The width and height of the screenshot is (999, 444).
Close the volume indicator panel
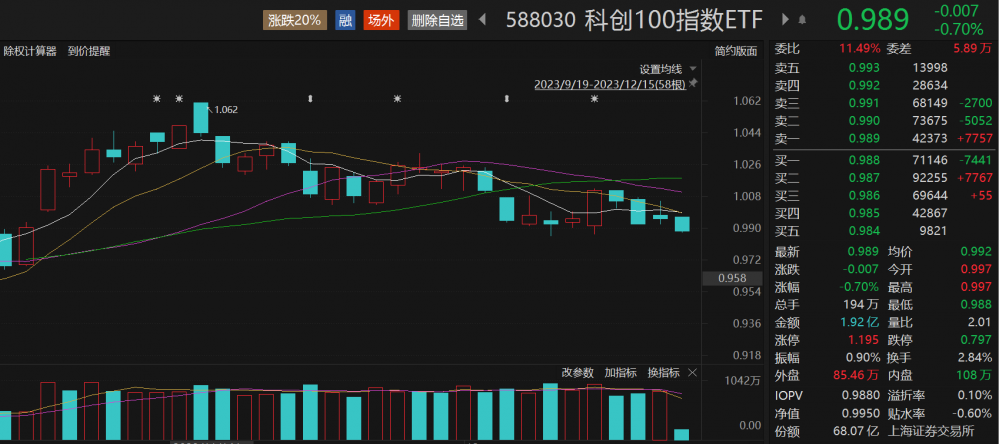click(x=688, y=372)
